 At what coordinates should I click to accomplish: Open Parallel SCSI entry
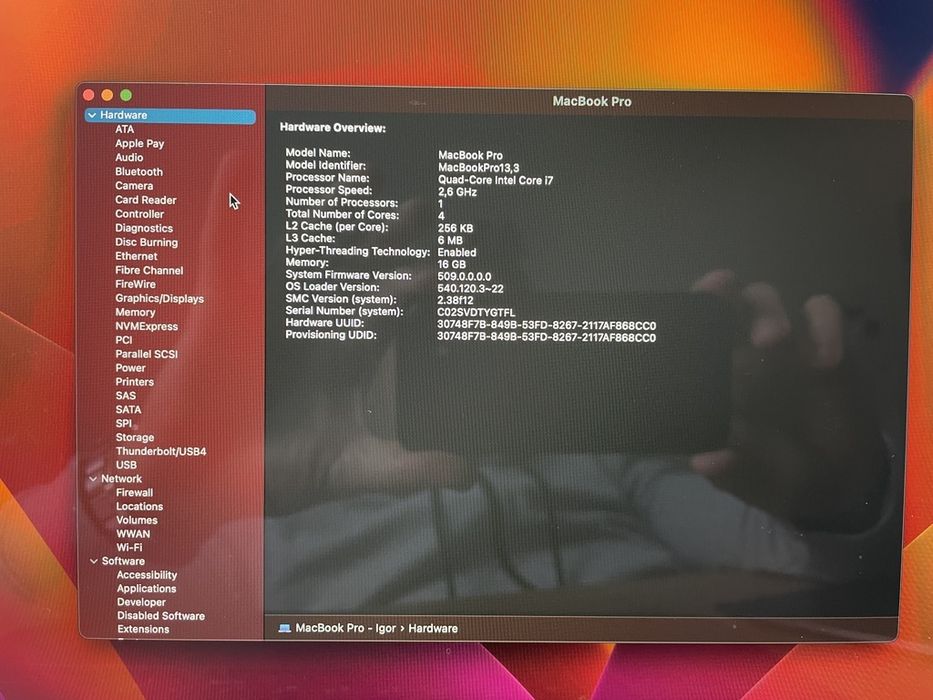(146, 354)
